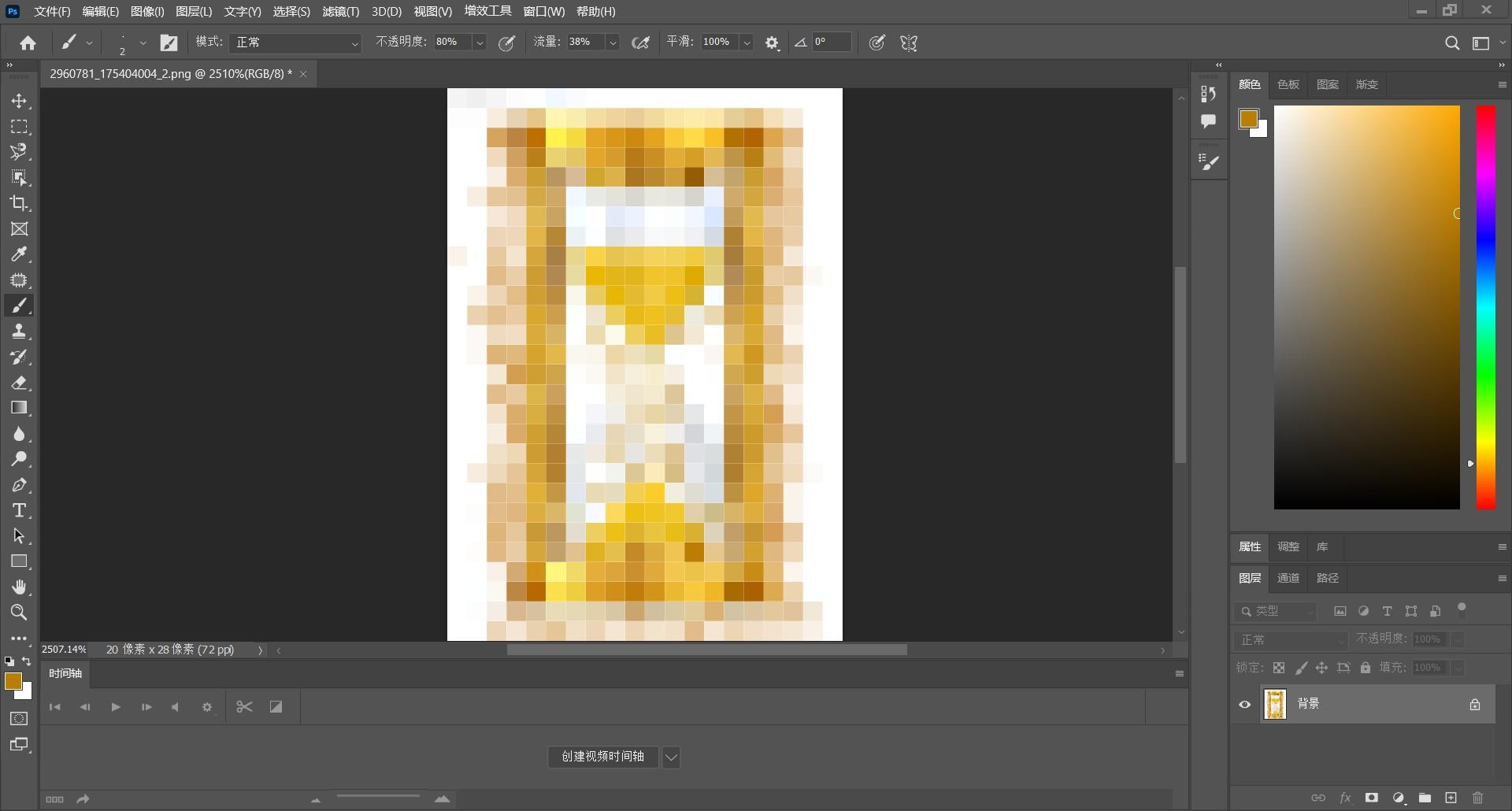1512x811 pixels.
Task: Open the layer filter 类型 dropdown
Action: tap(1276, 611)
